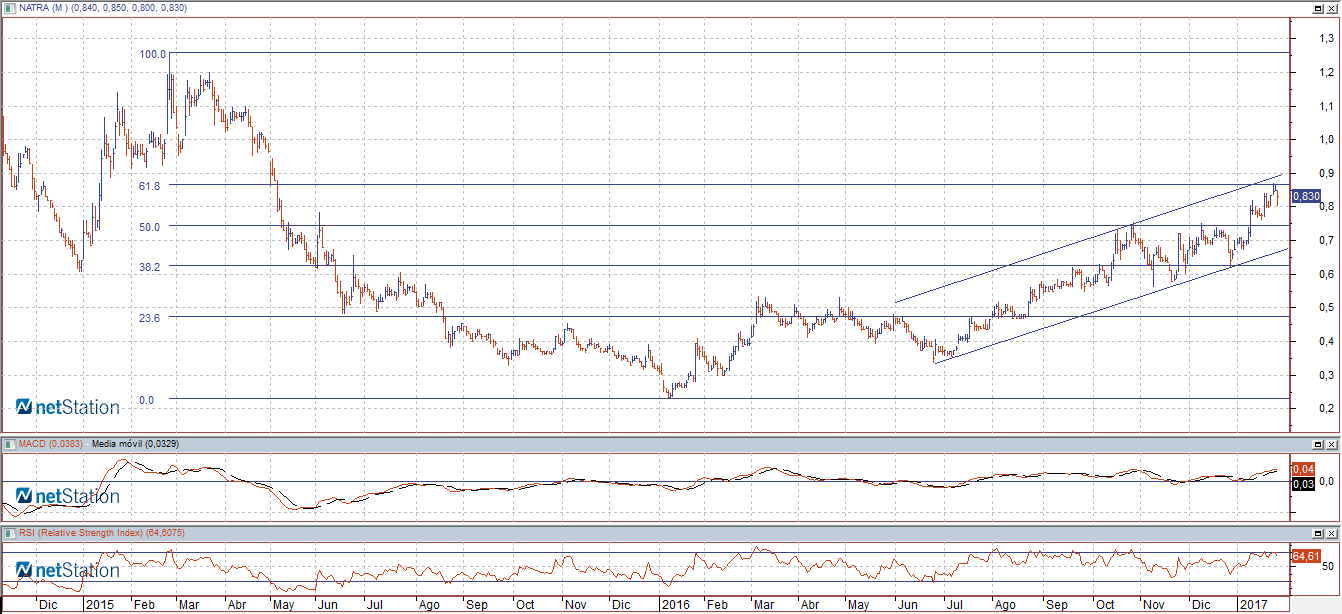Click the RSI (Relative Strength Index) label
This screenshot has width=1342, height=614.
tap(80, 533)
